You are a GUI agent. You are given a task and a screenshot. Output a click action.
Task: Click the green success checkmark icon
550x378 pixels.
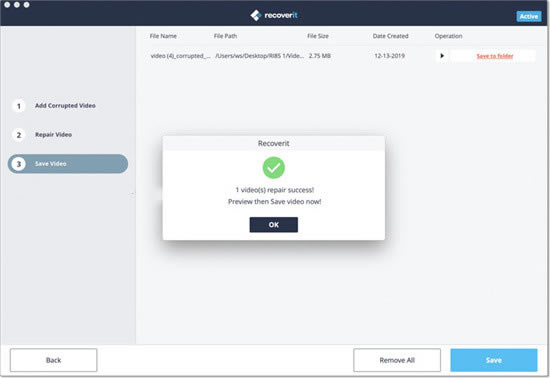(x=274, y=168)
